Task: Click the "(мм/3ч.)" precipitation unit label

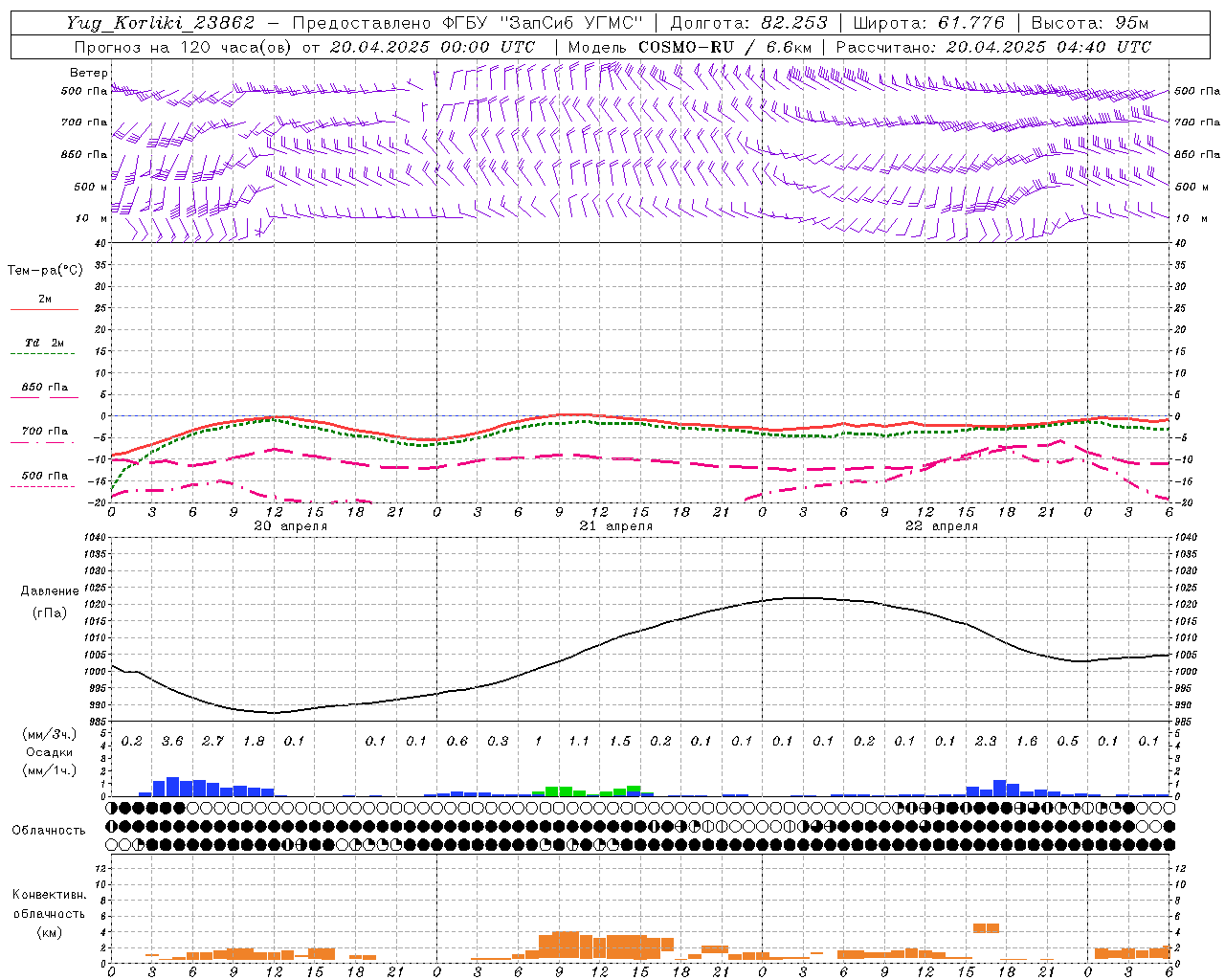Action: pos(49,734)
